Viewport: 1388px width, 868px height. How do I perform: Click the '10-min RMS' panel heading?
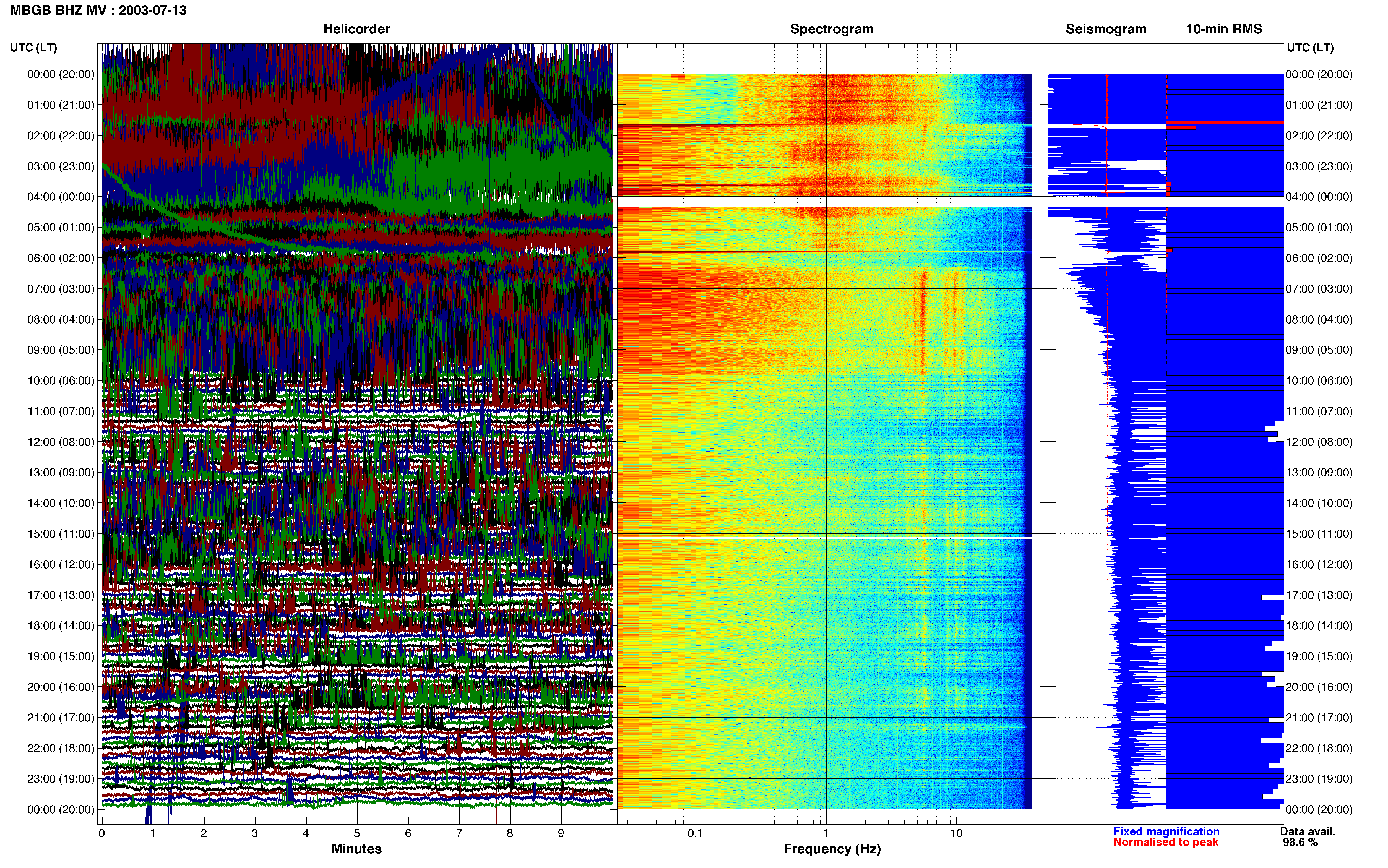click(x=1224, y=29)
